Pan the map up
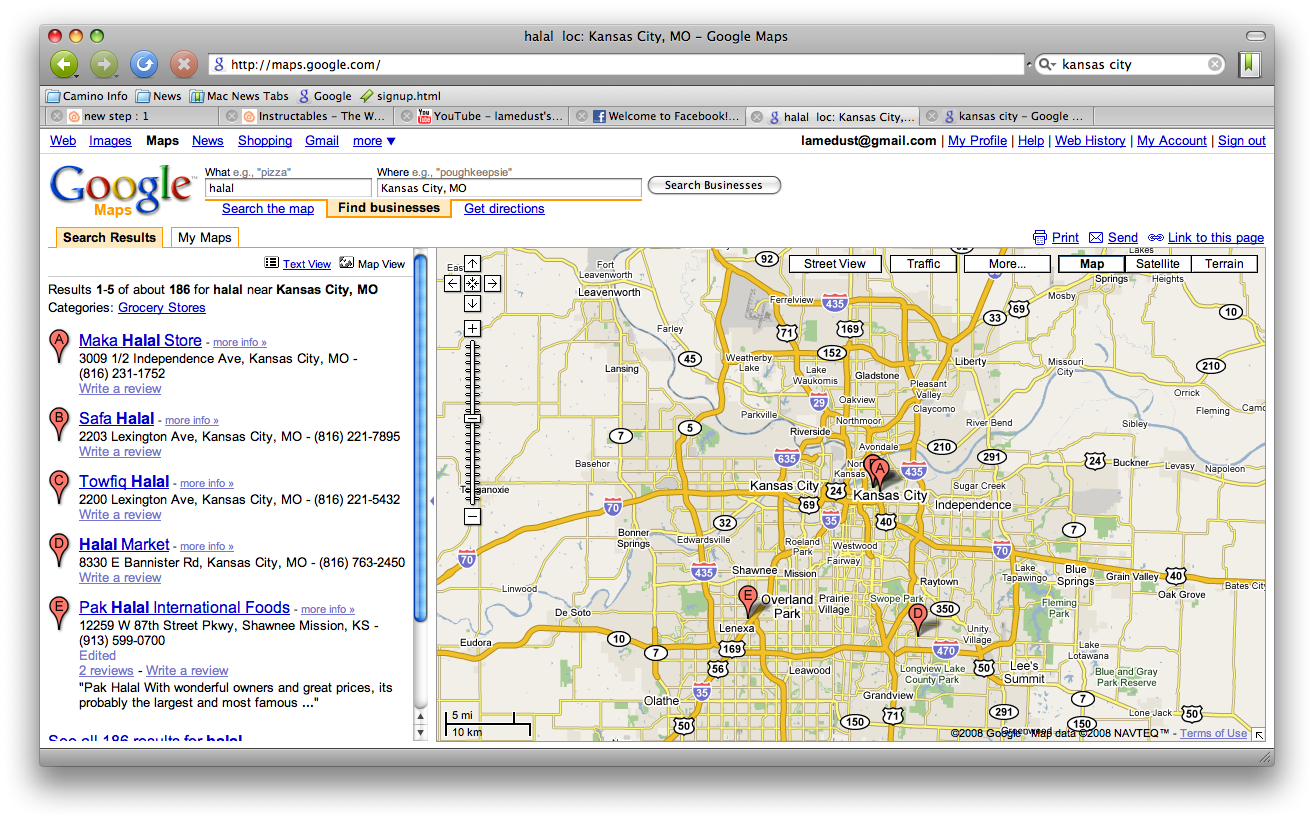This screenshot has width=1314, height=821. coord(473,263)
